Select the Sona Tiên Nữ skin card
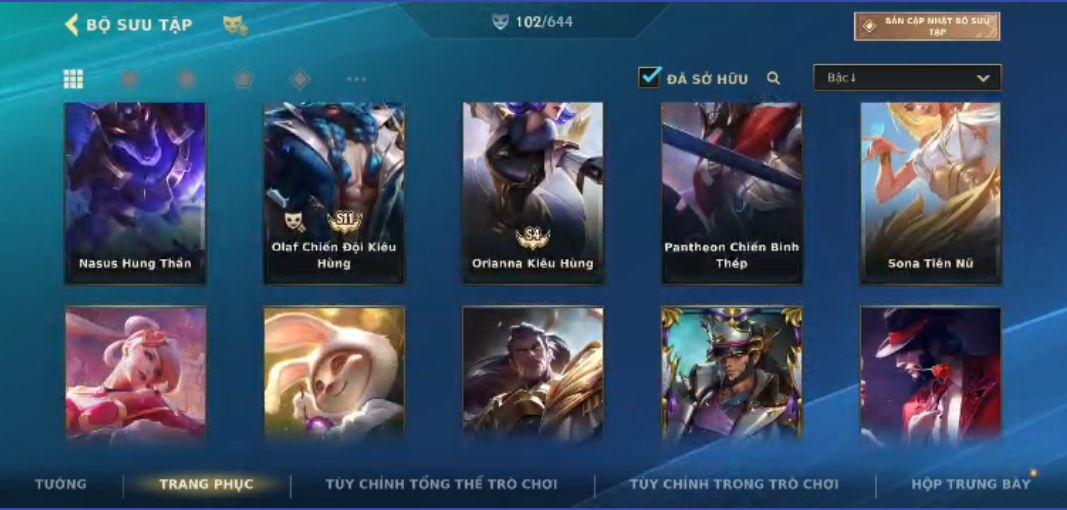 point(931,193)
